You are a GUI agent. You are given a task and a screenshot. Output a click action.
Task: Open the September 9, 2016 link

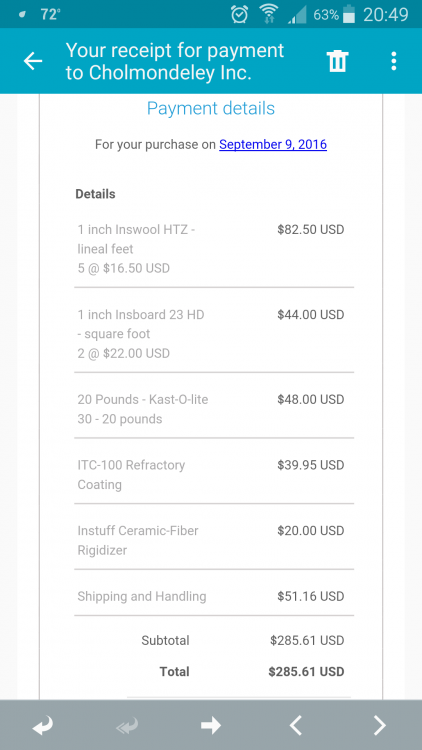[273, 144]
